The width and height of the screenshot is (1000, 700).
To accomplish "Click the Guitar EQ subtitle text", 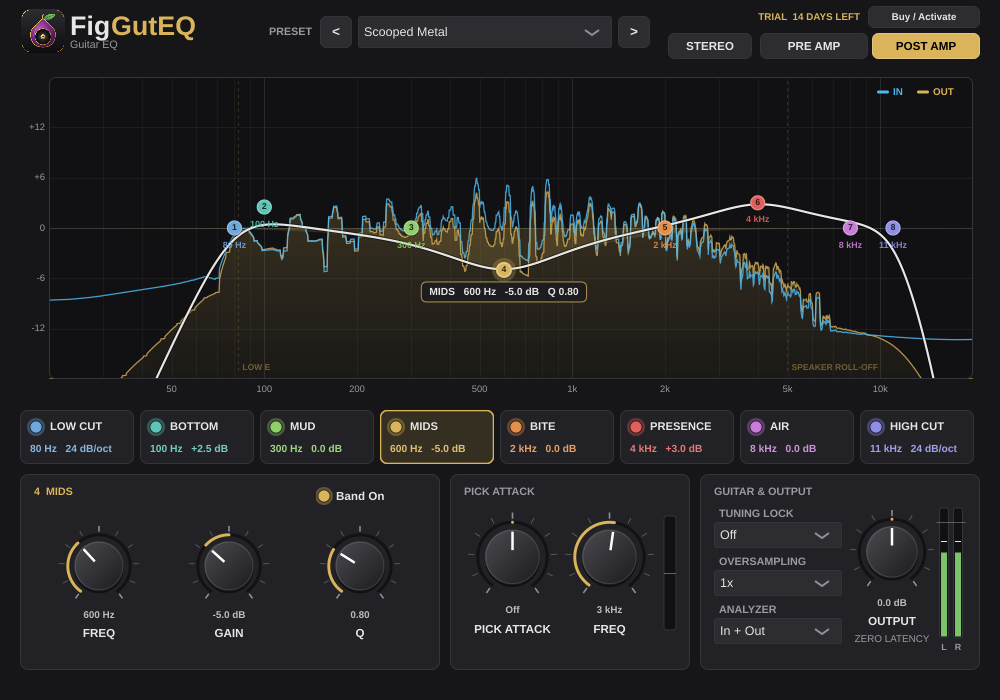I will tap(94, 45).
